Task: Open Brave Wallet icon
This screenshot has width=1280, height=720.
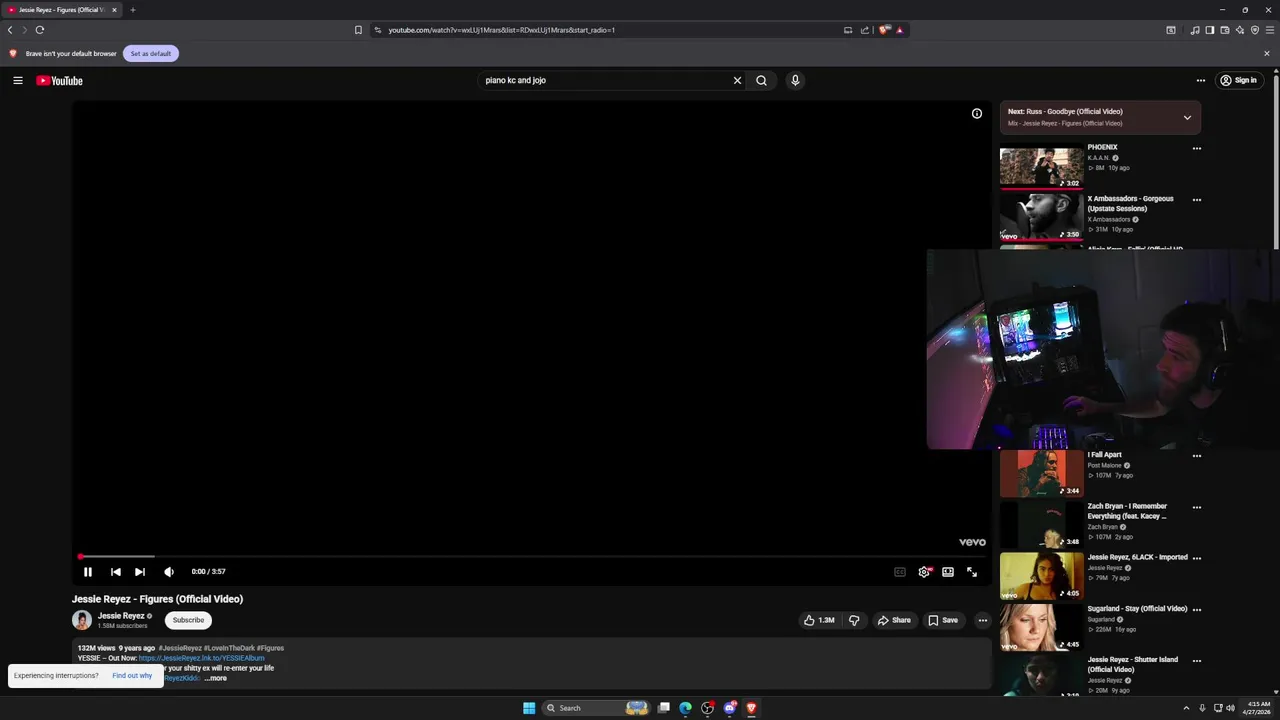Action: click(x=1224, y=30)
